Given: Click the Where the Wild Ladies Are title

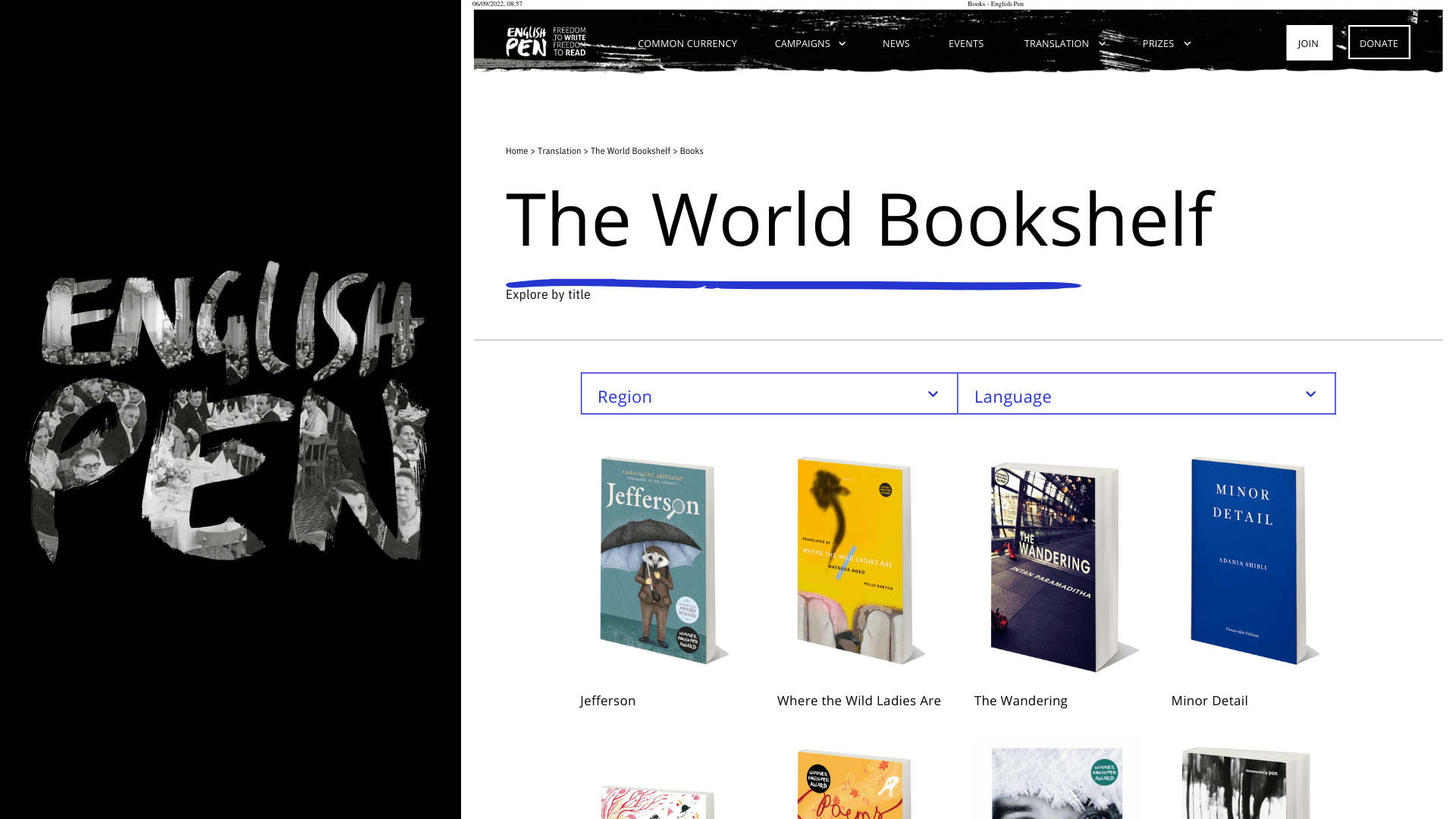Looking at the screenshot, I should 858,701.
